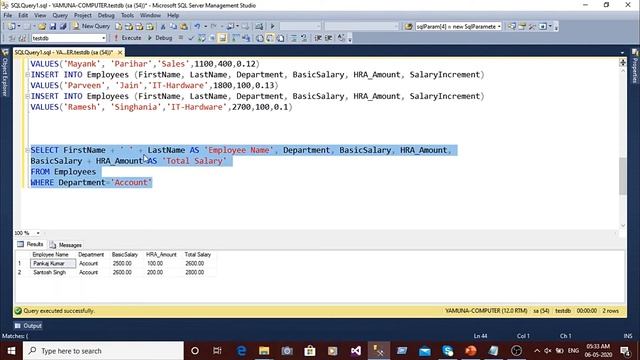Click the Decrease Indent icon

(x=318, y=38)
